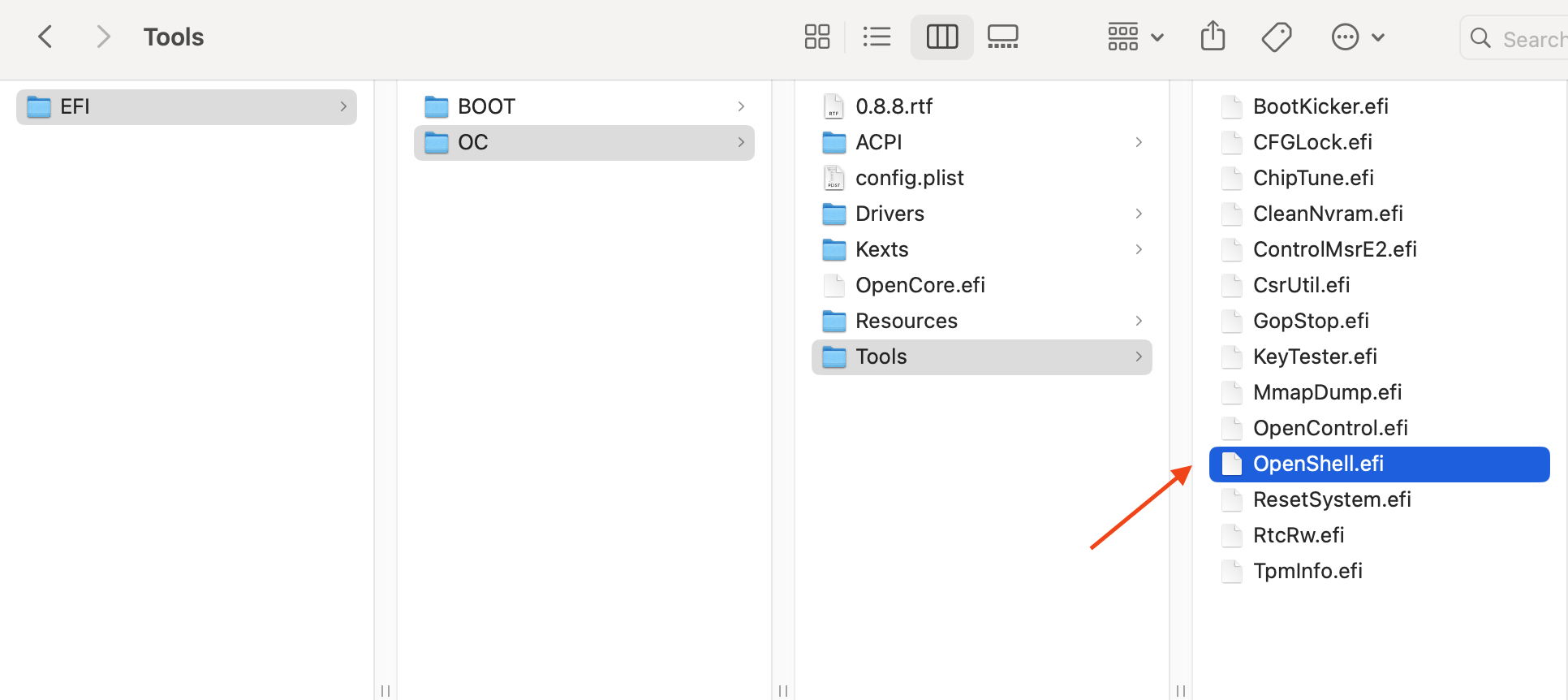Select ResetSystem.efi
1568x700 pixels.
[x=1380, y=499]
